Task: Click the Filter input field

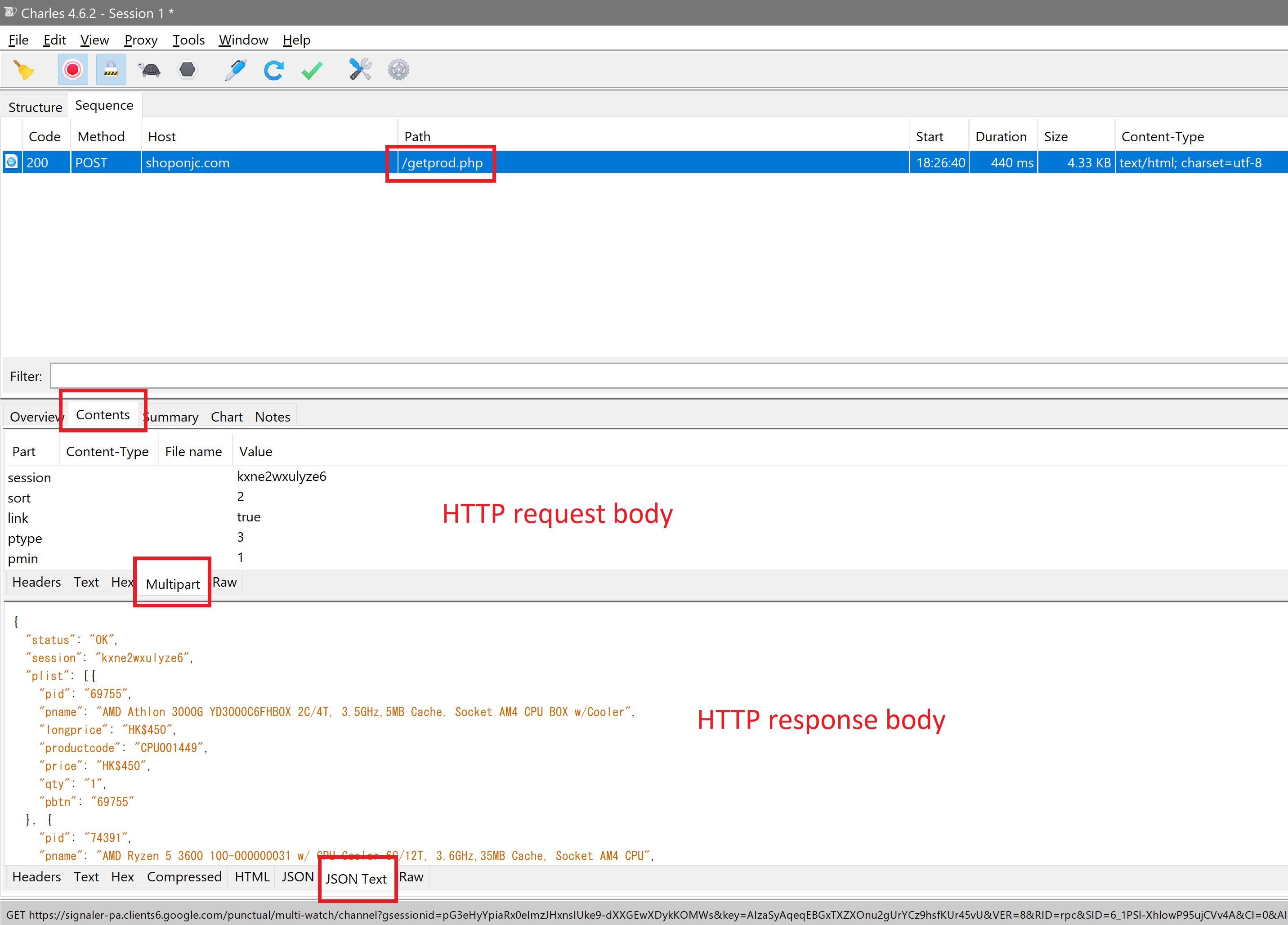Action: click(x=668, y=376)
